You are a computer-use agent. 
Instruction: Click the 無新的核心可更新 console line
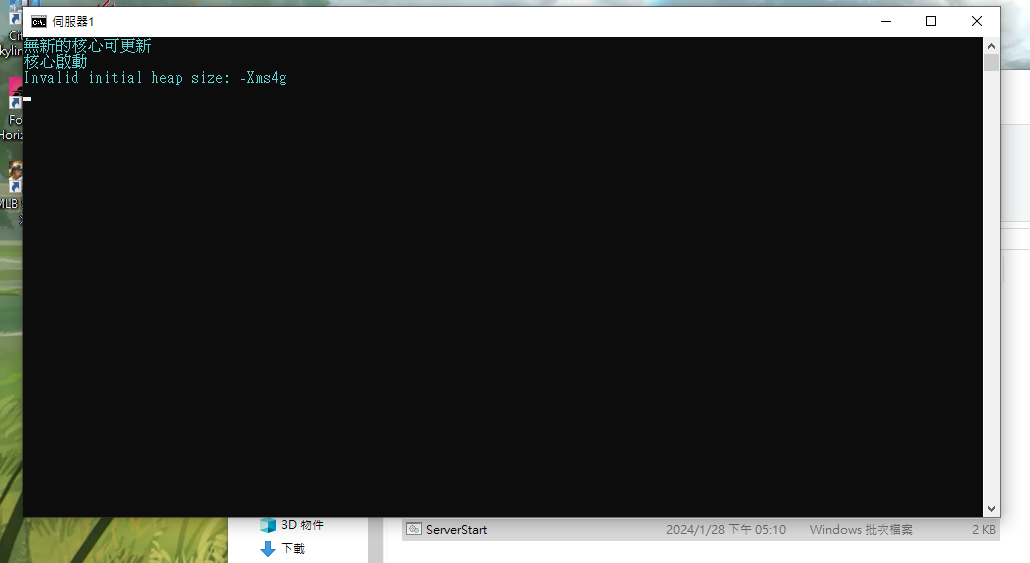[87, 45]
